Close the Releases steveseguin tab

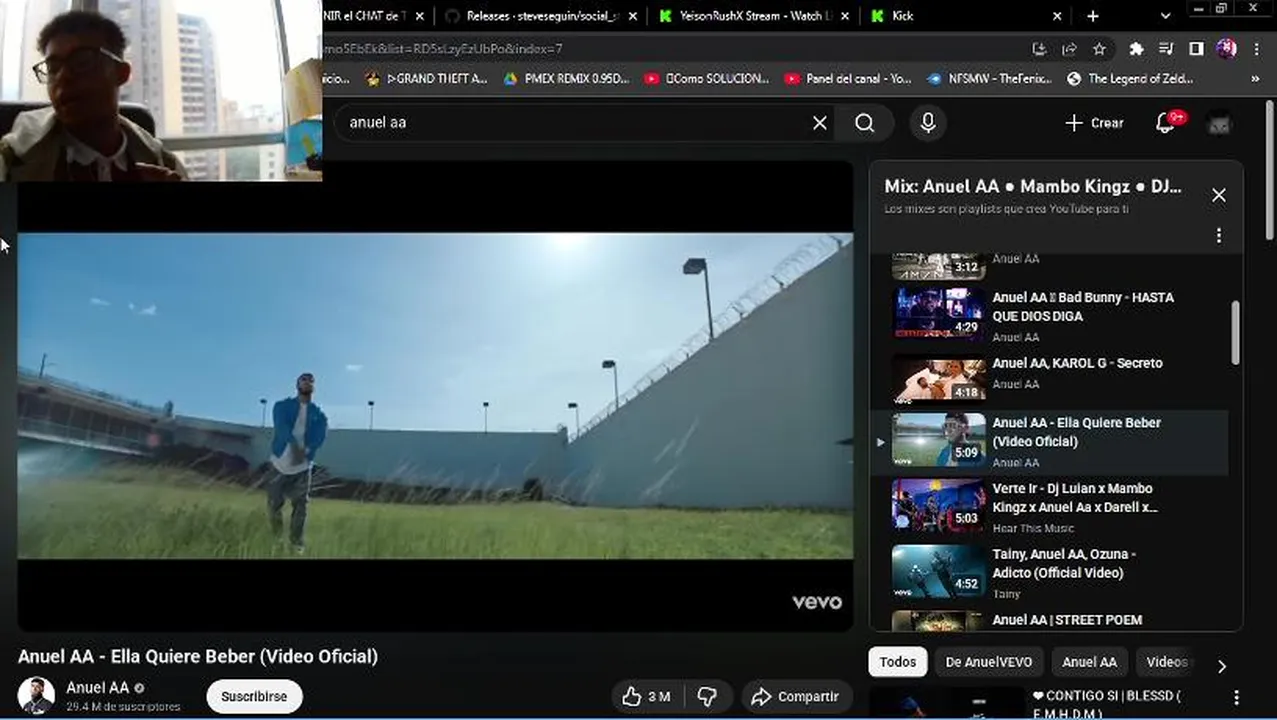[632, 16]
